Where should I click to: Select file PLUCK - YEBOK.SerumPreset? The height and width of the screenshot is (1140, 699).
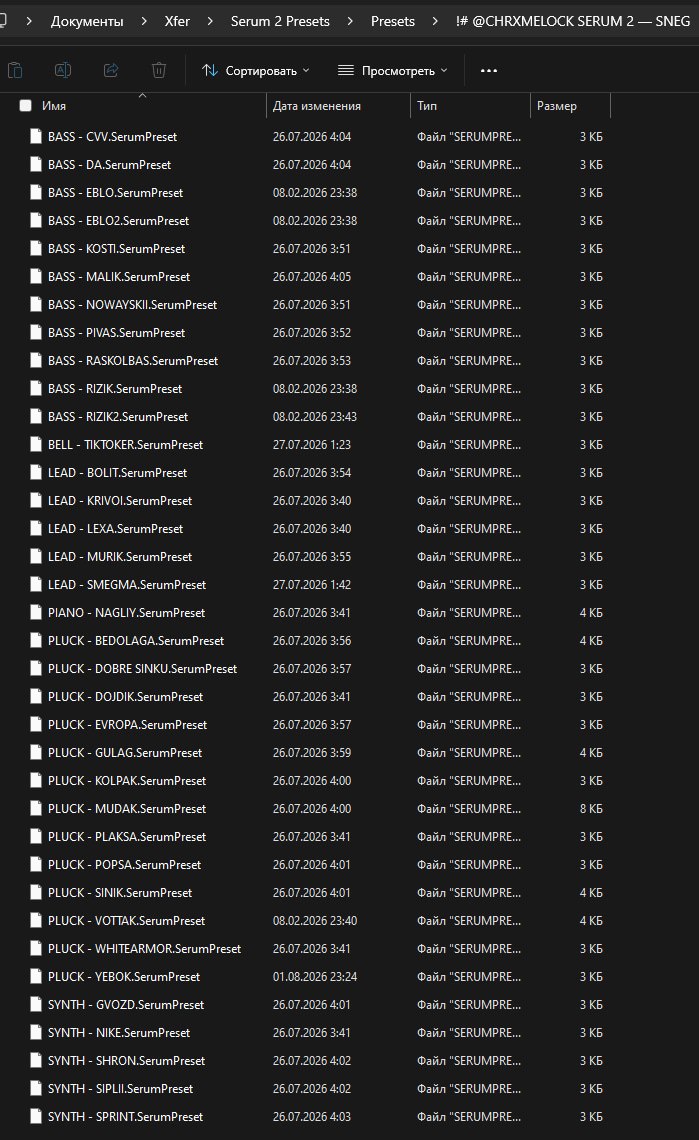[x=124, y=976]
